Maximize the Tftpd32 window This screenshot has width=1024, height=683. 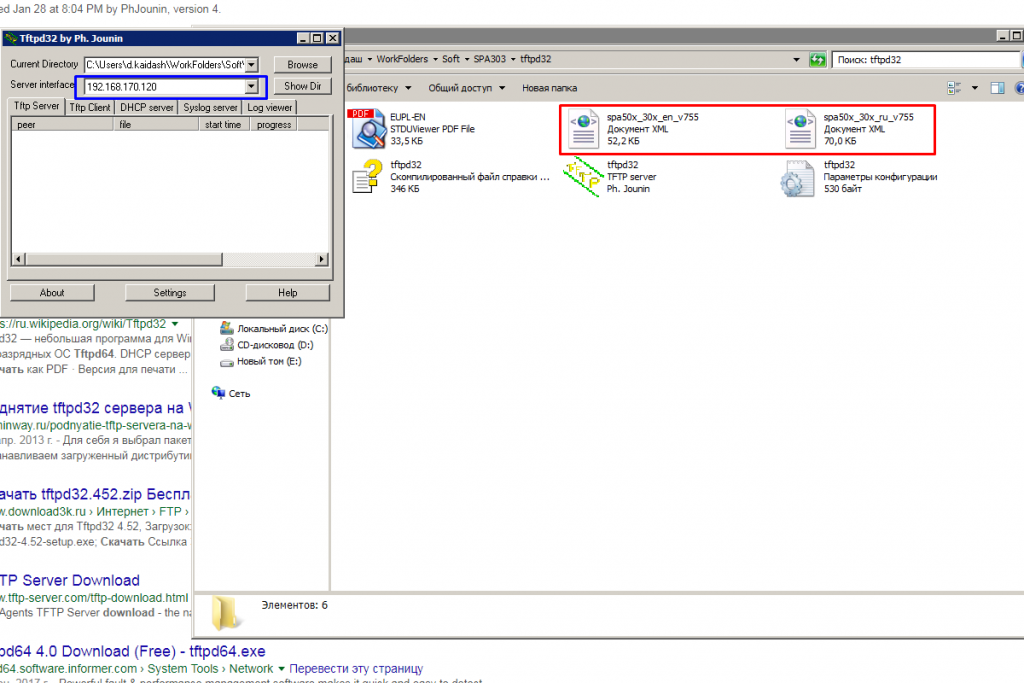tap(317, 39)
